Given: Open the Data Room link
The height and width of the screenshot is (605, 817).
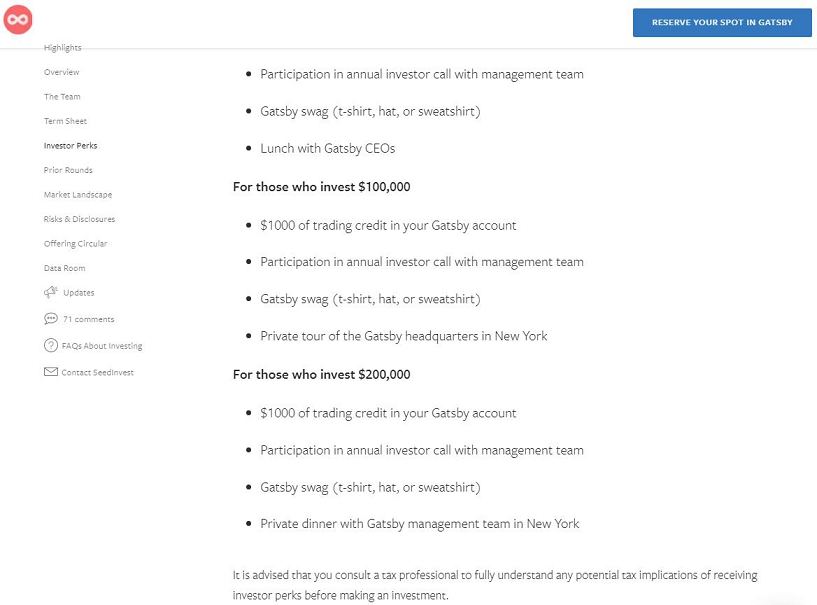Looking at the screenshot, I should pyautogui.click(x=64, y=268).
